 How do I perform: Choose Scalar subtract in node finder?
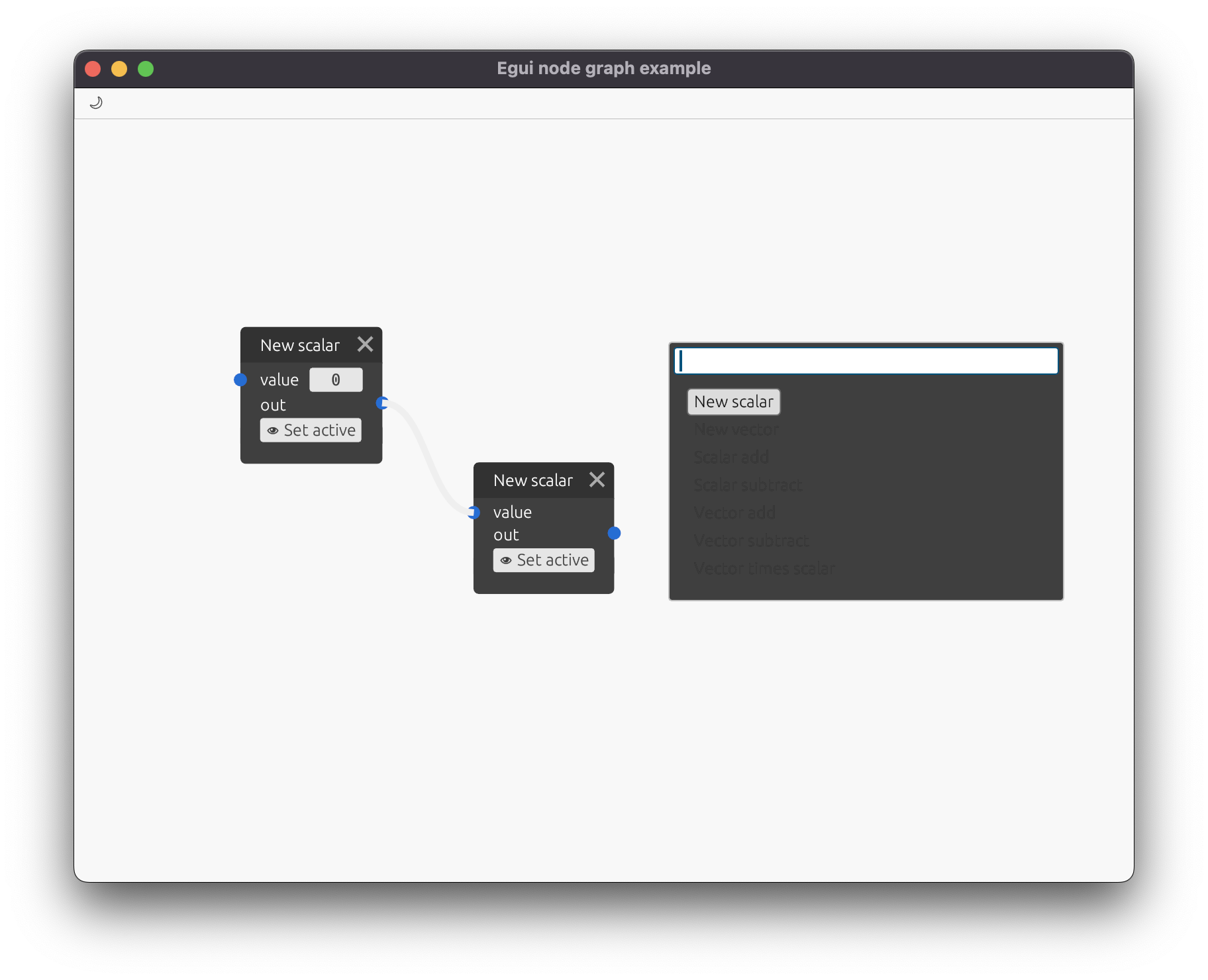click(x=748, y=485)
